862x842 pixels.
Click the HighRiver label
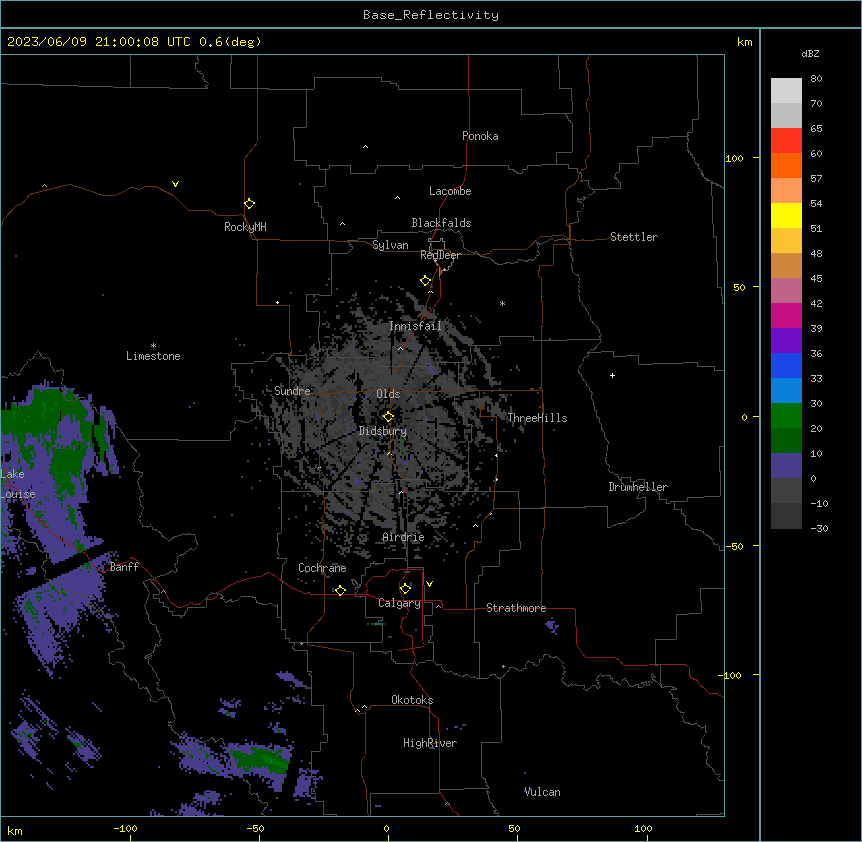[430, 743]
